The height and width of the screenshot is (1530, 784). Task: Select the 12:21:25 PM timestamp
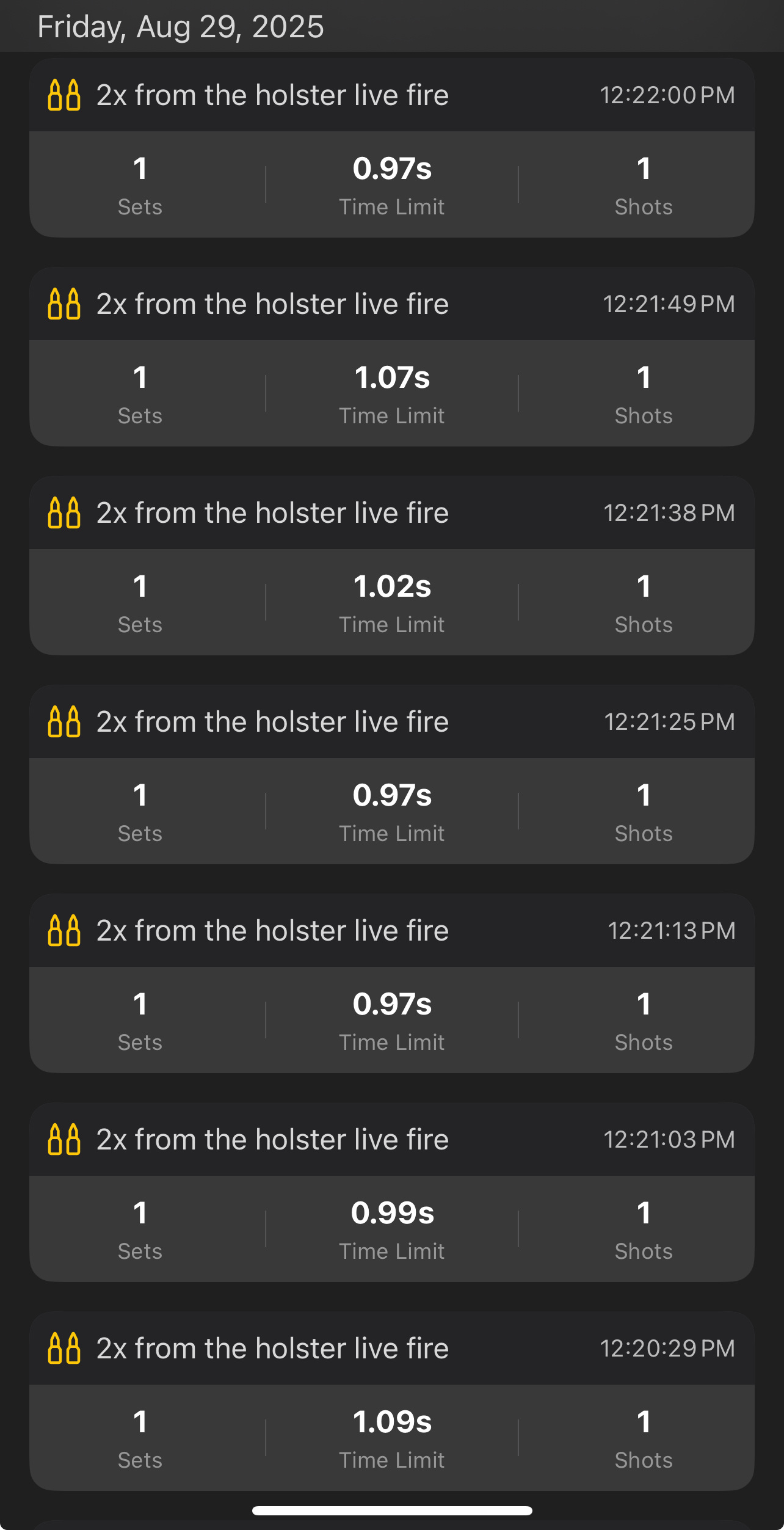pyautogui.click(x=669, y=722)
